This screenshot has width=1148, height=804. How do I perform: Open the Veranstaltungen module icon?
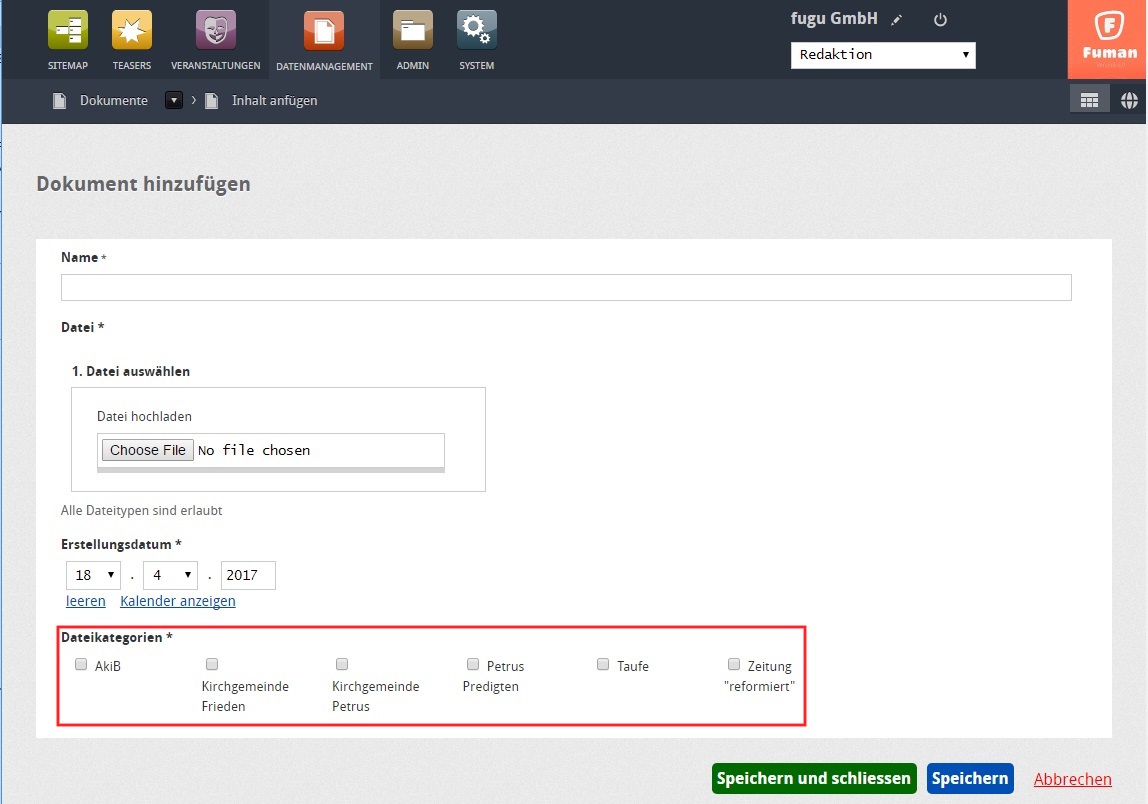[215, 32]
